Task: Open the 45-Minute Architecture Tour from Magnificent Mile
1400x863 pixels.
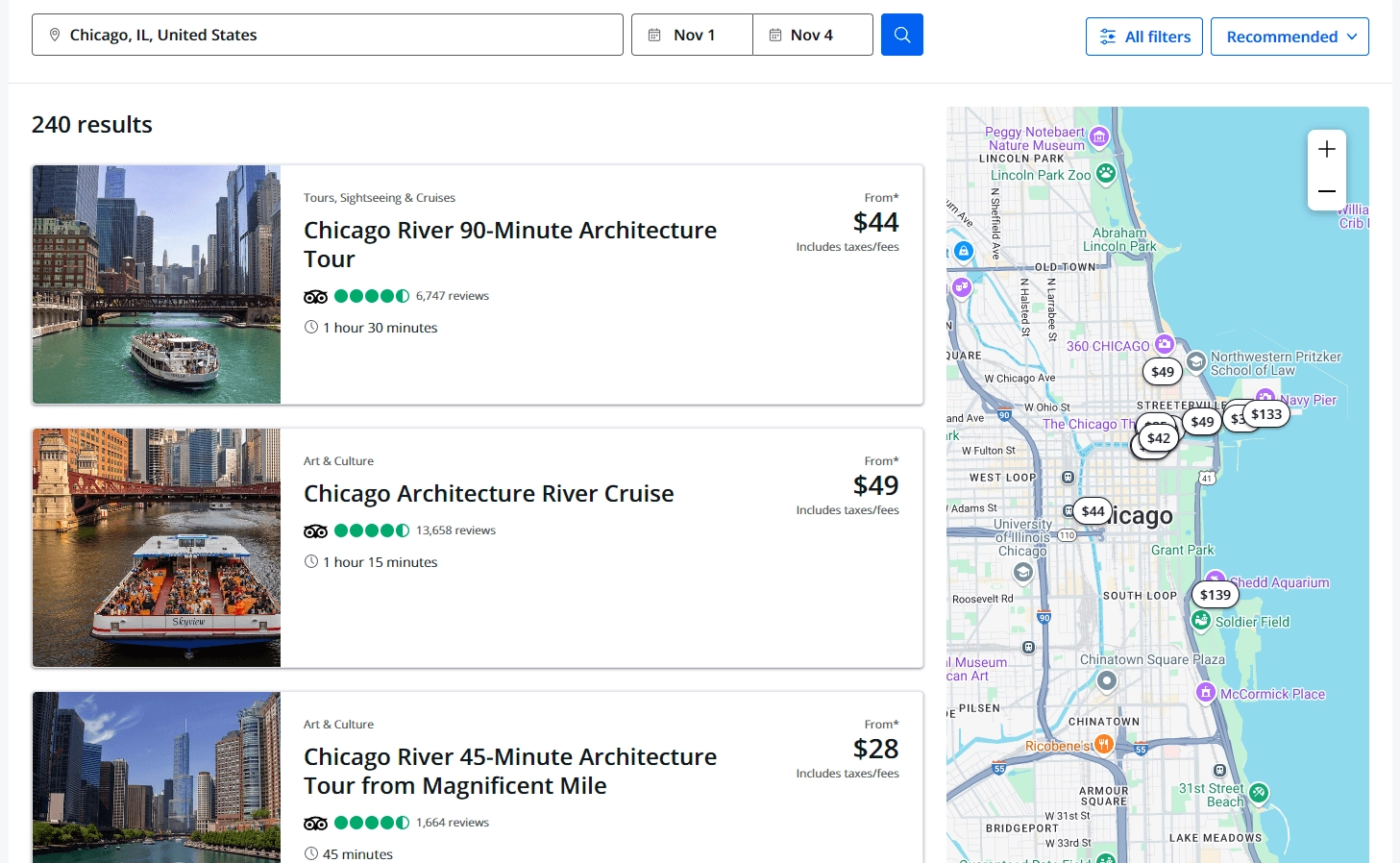Action: (x=509, y=771)
